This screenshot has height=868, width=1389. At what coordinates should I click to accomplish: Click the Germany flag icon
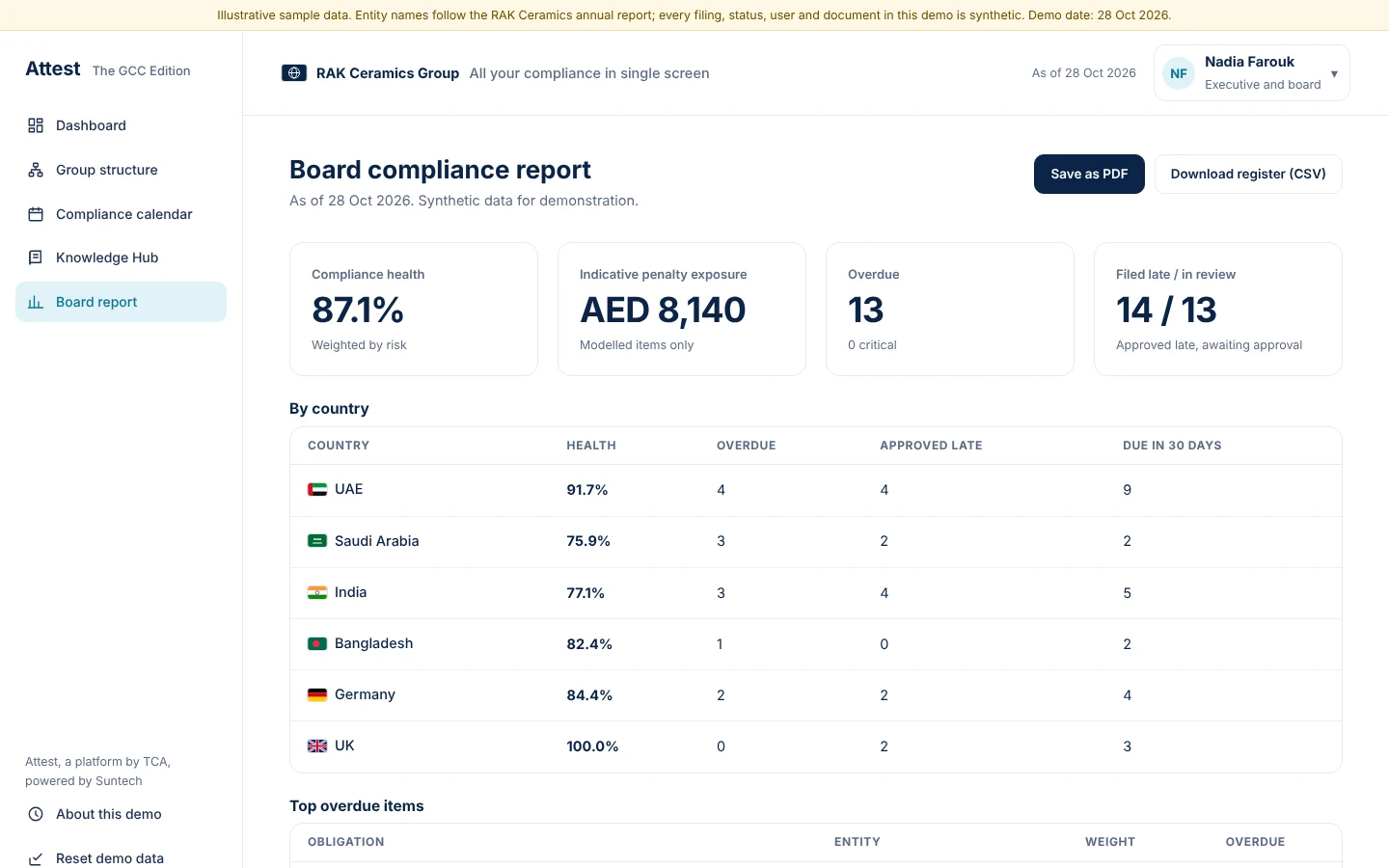317,694
